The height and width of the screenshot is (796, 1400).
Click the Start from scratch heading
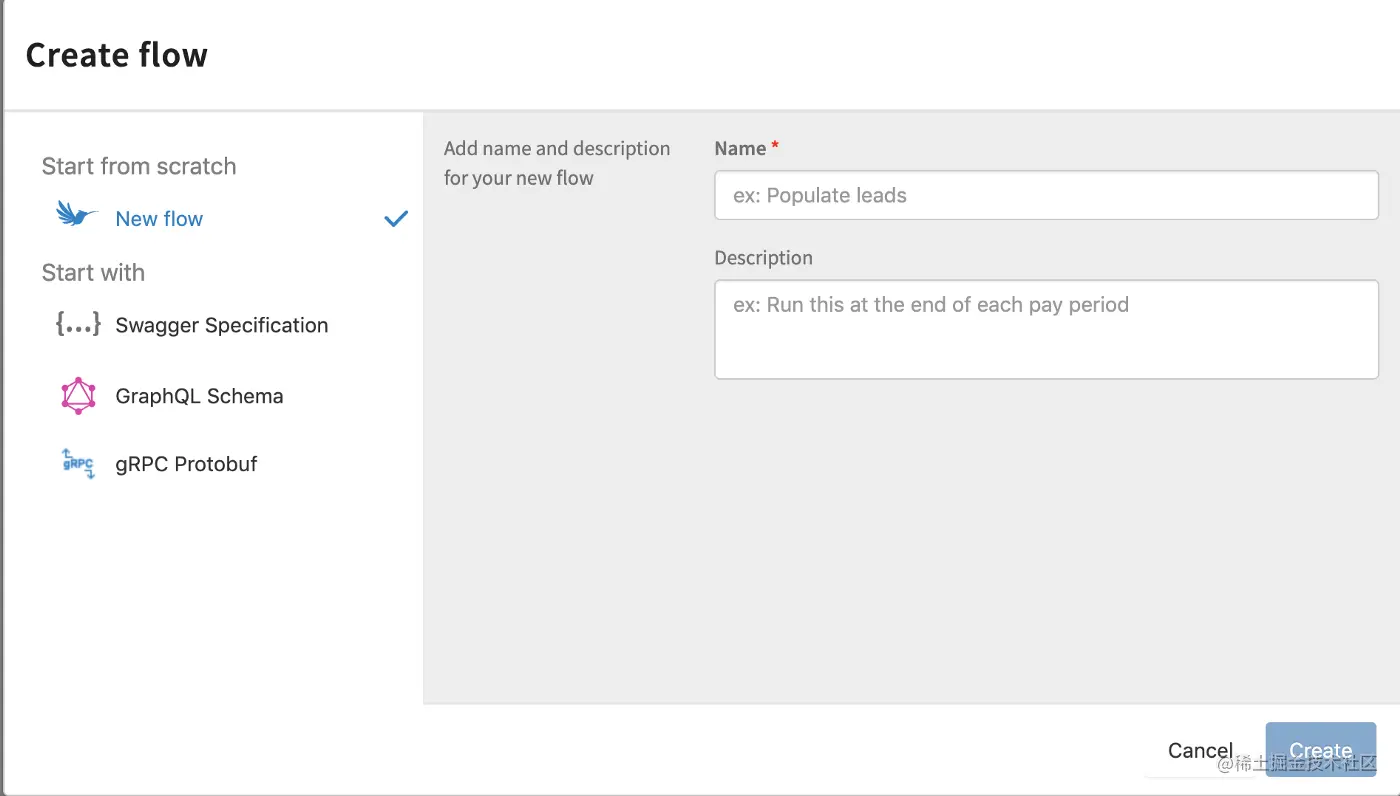tap(139, 166)
